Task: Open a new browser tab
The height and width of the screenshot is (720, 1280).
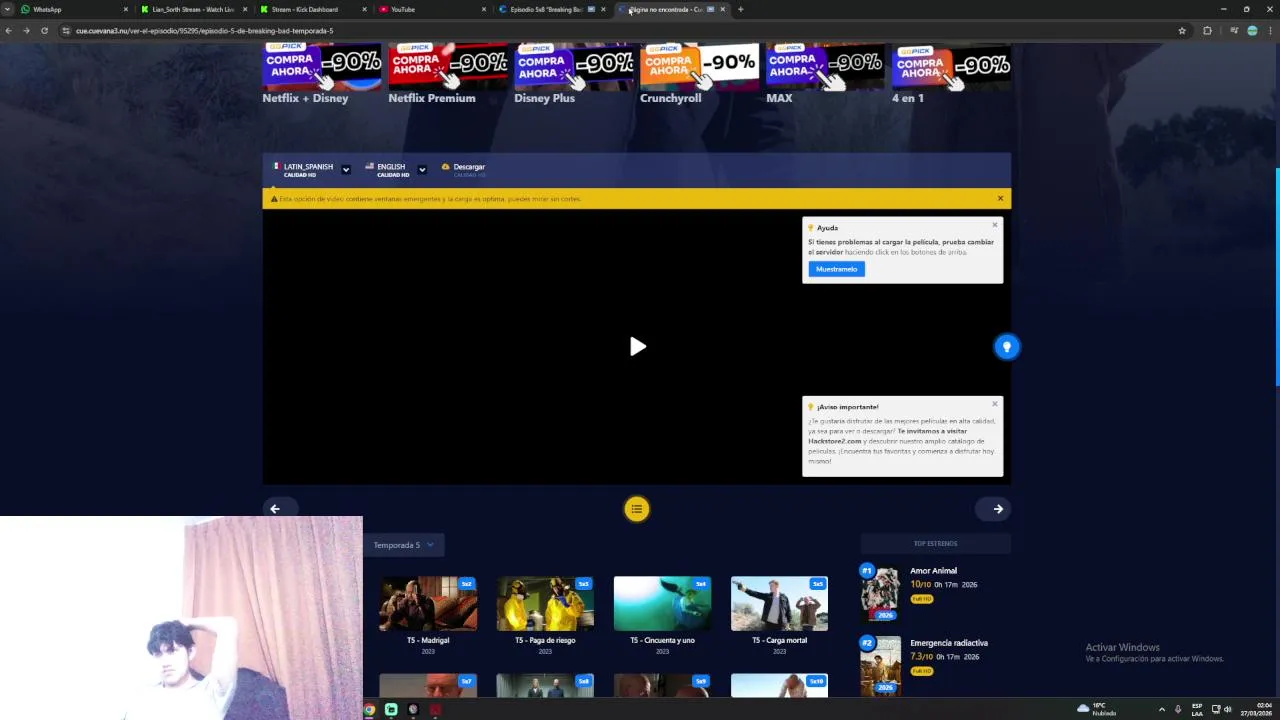Action: 740,9
